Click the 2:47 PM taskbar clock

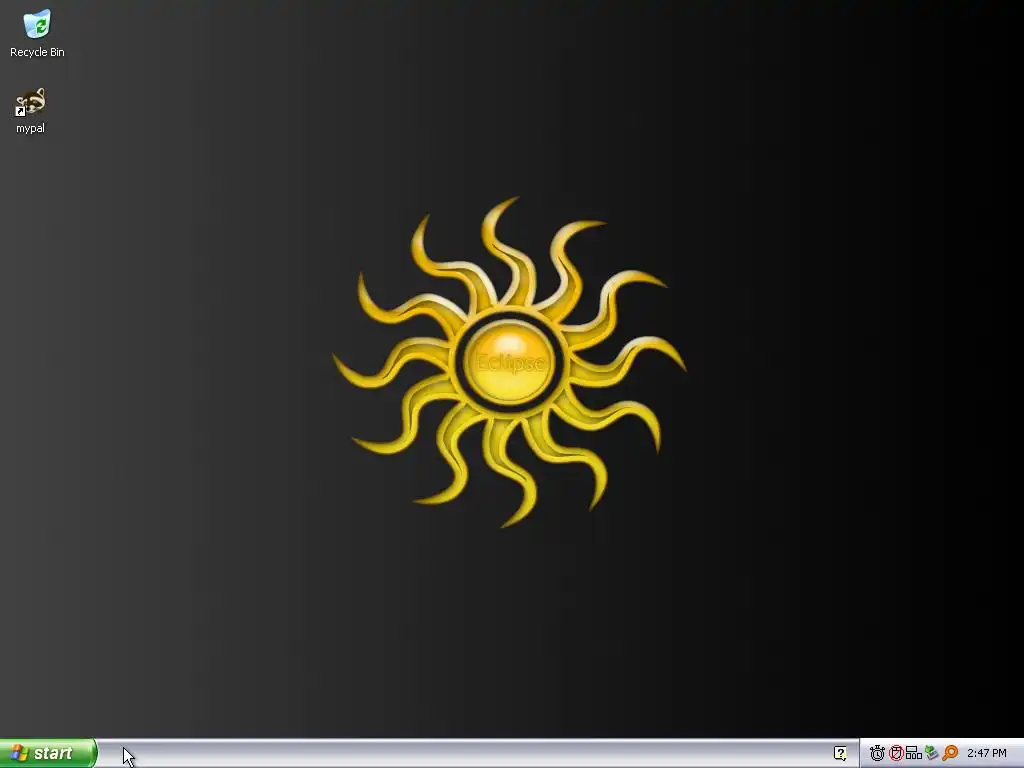[987, 753]
